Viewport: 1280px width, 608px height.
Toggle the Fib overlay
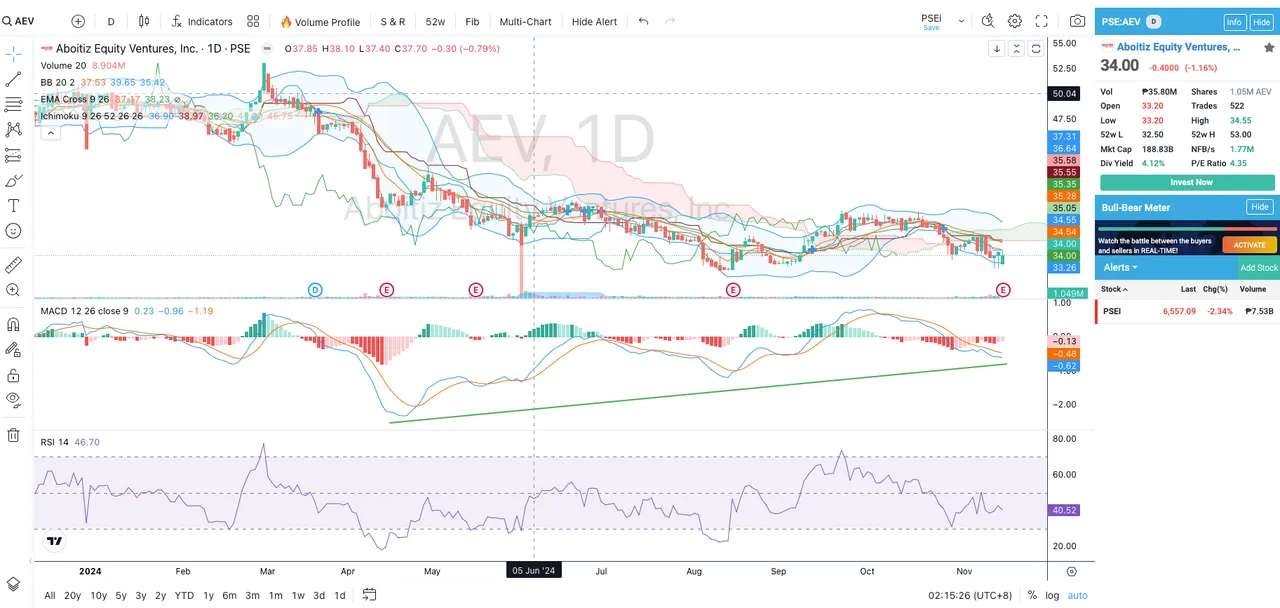(x=472, y=21)
